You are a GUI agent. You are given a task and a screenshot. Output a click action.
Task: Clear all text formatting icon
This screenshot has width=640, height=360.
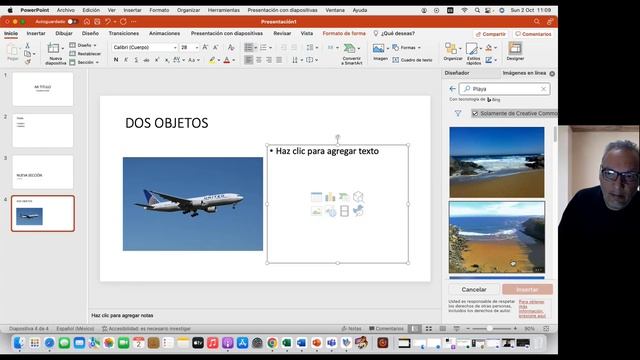tap(231, 47)
